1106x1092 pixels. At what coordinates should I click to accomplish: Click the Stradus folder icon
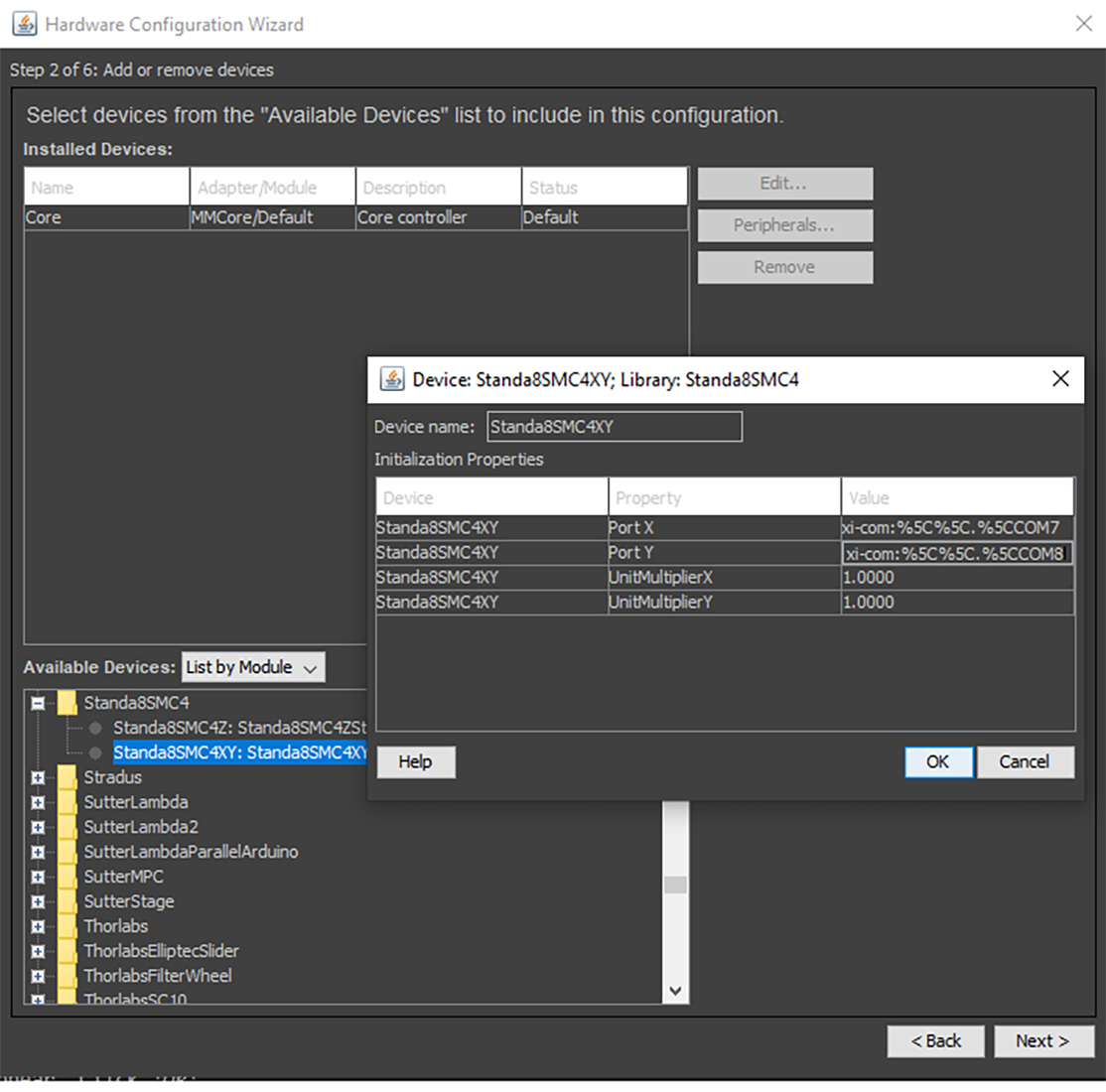tap(68, 777)
